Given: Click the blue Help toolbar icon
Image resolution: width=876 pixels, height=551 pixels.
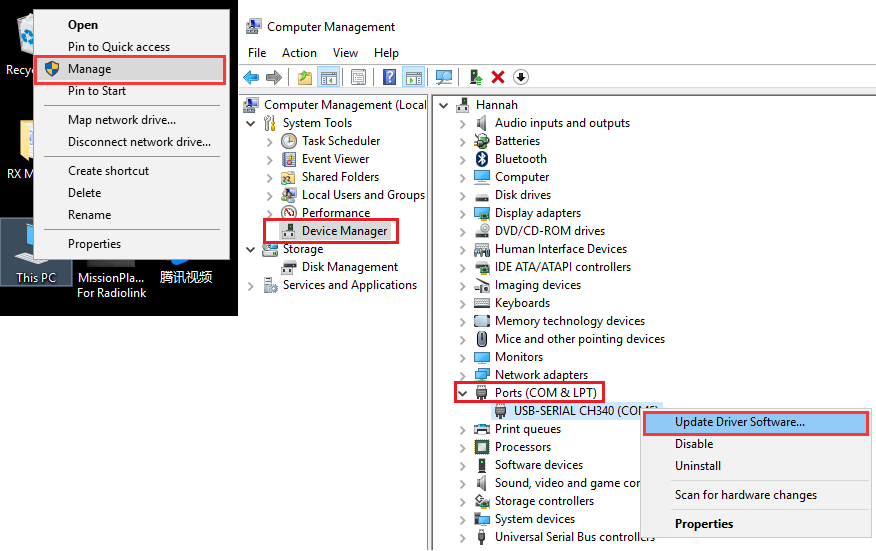Looking at the screenshot, I should 390,78.
